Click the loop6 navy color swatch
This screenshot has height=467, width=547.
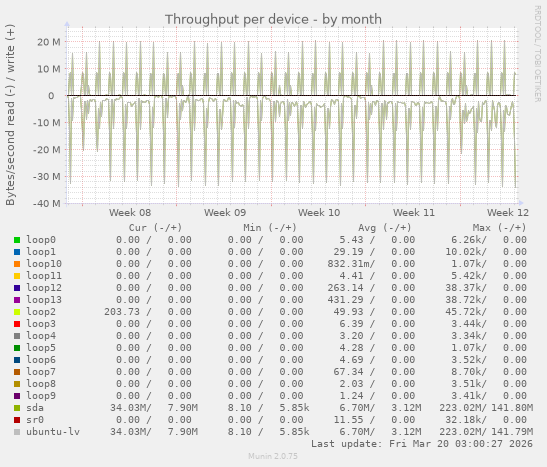[17, 360]
